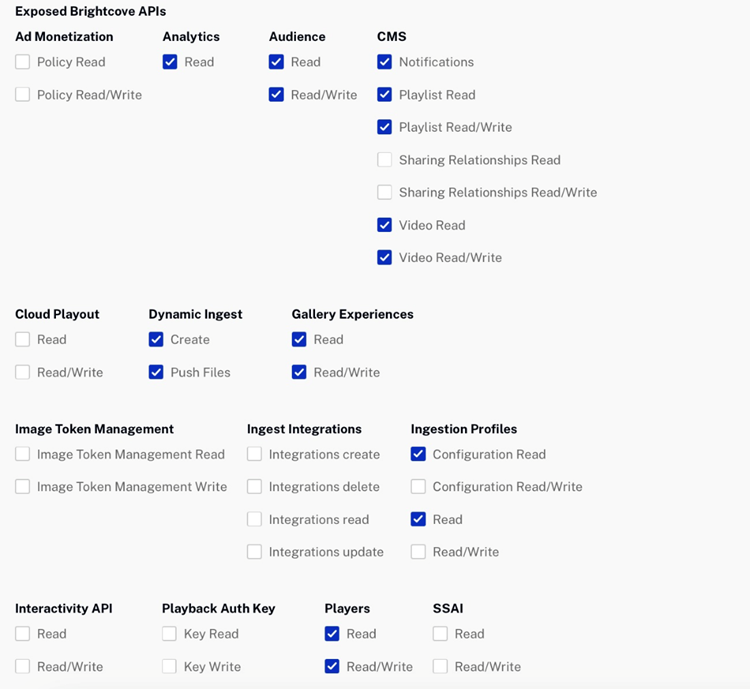
Task: Enable Interactivity API Read checkbox
Action: [x=23, y=634]
